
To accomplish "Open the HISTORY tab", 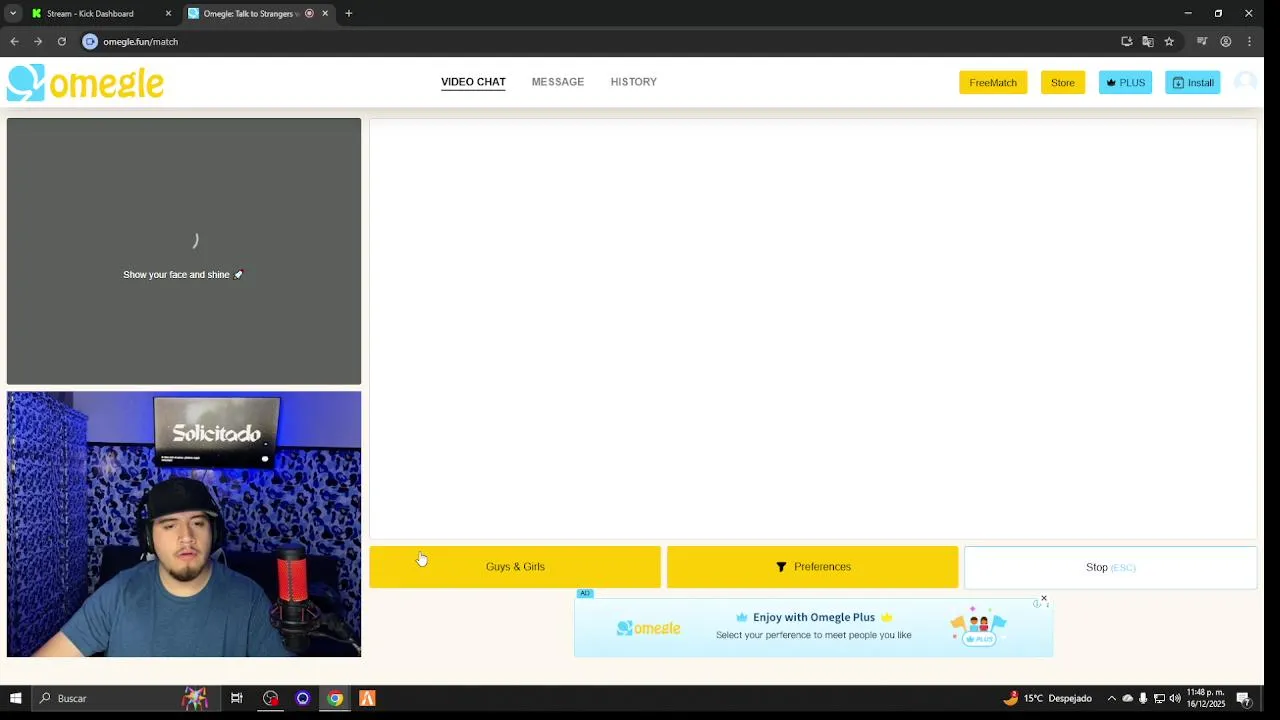I will click(634, 82).
